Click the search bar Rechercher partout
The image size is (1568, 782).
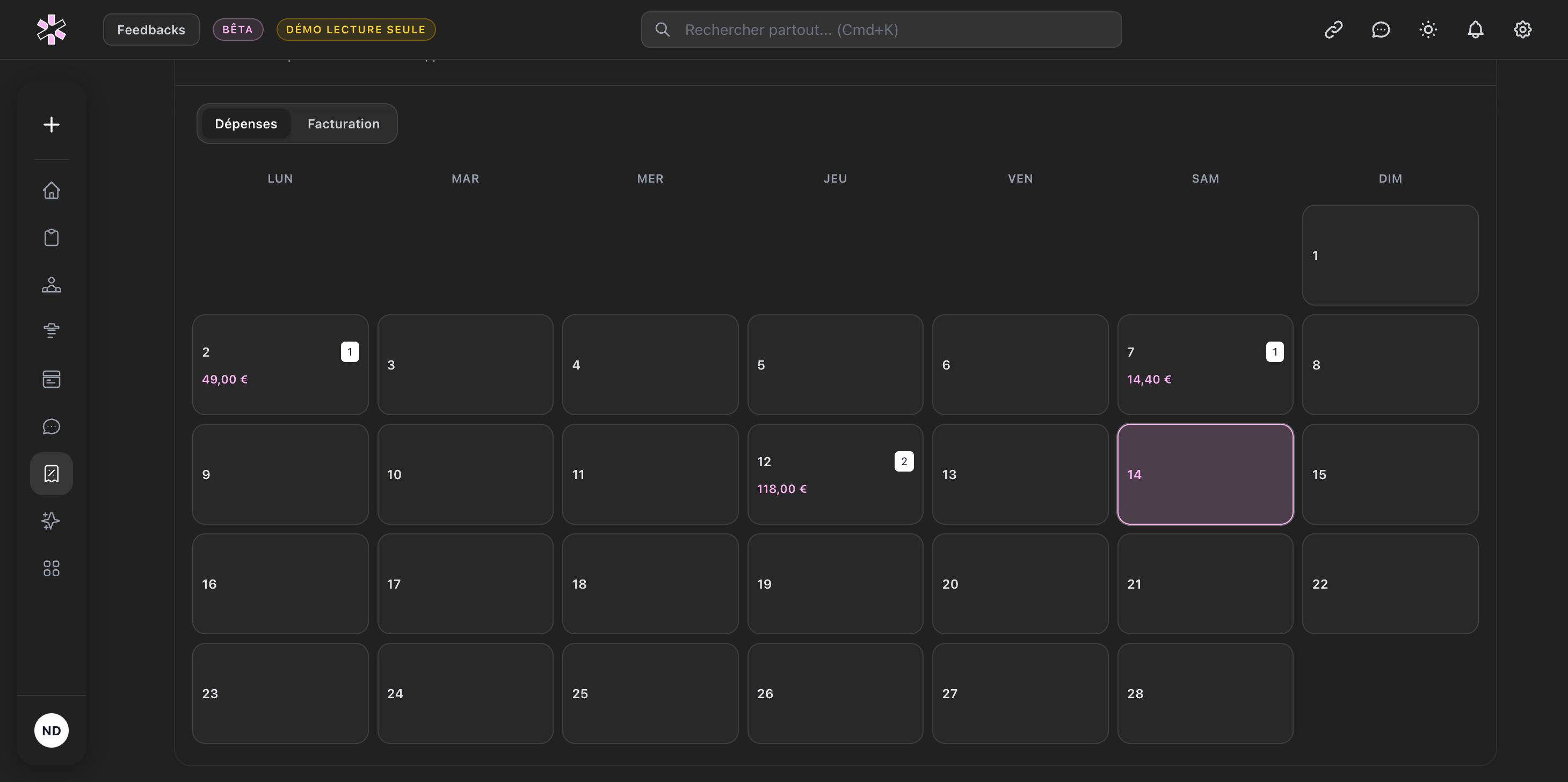(x=881, y=29)
